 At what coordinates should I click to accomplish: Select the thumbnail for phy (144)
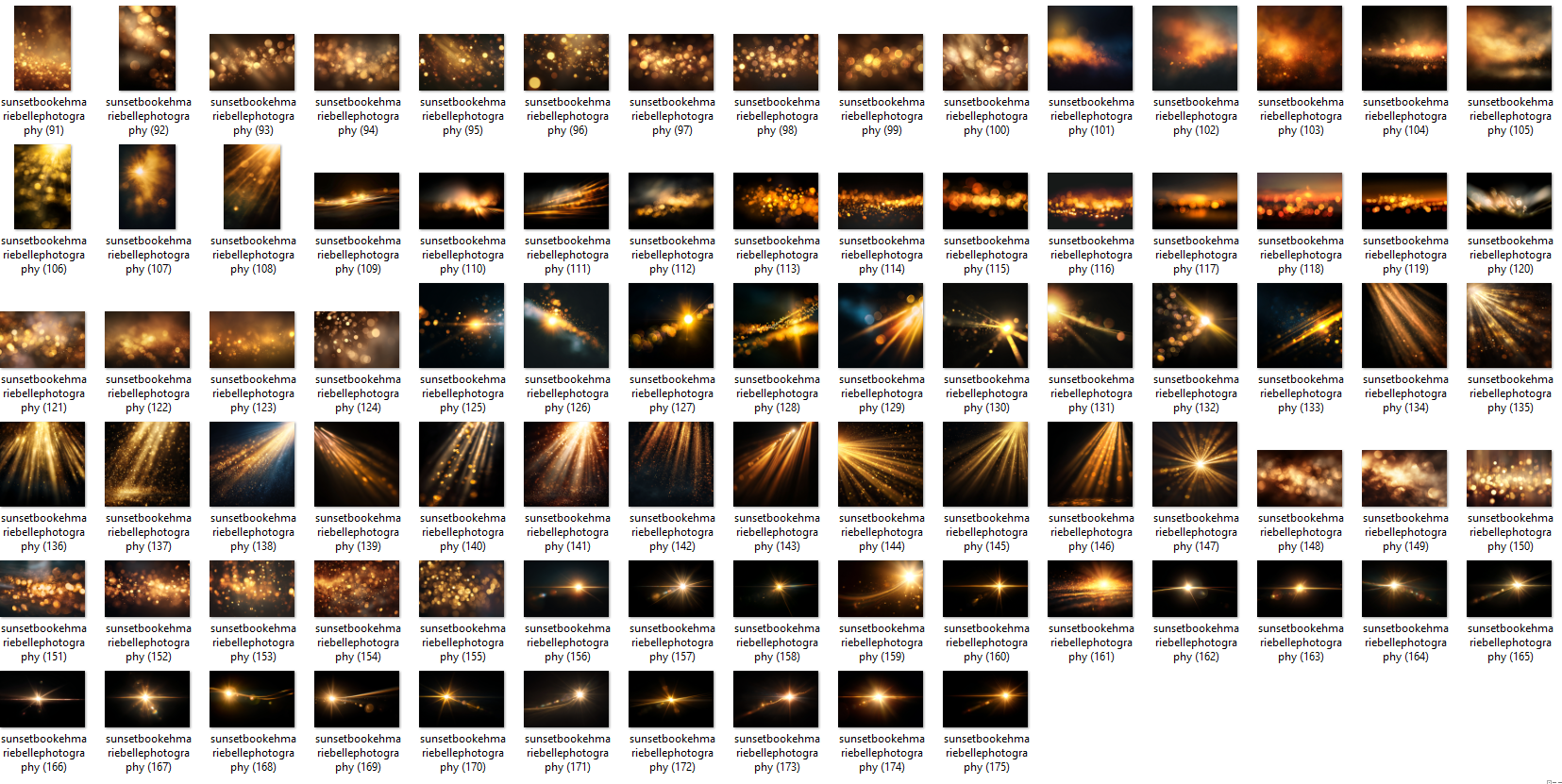click(881, 464)
